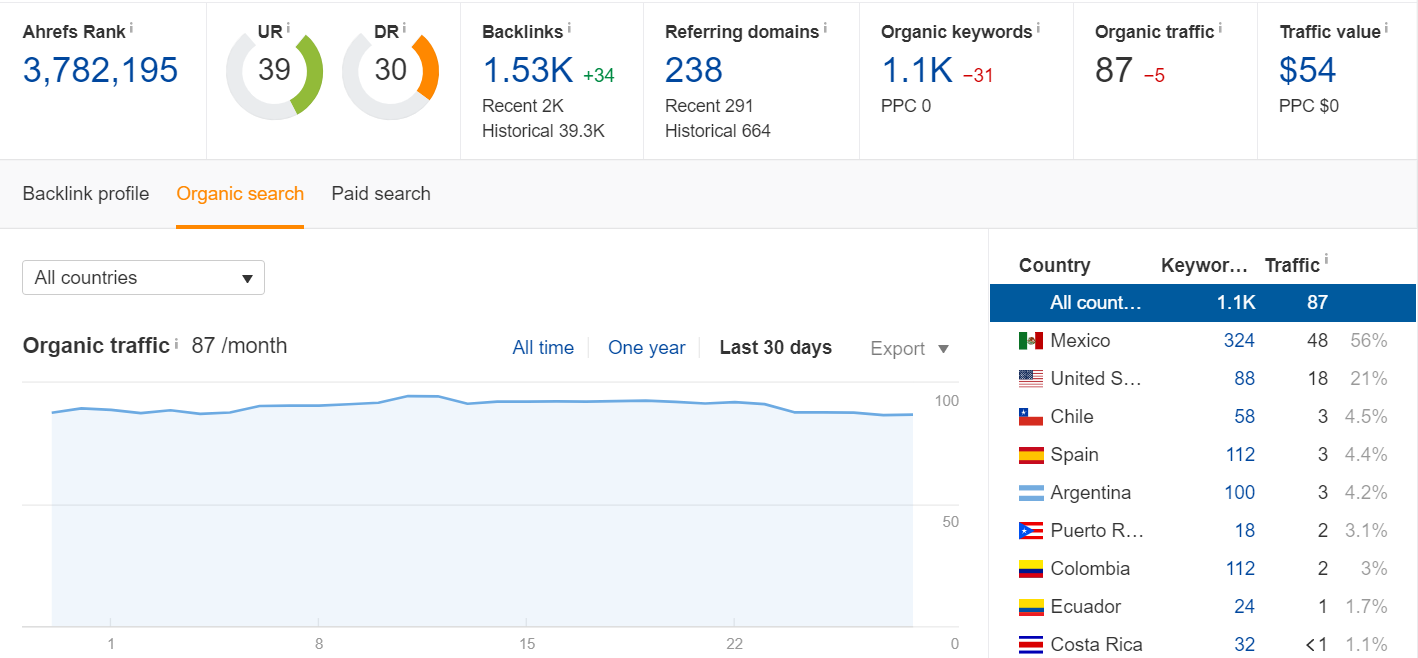This screenshot has height=658, width=1418.
Task: Open Ecuador's 24 keywords link
Action: click(1244, 607)
